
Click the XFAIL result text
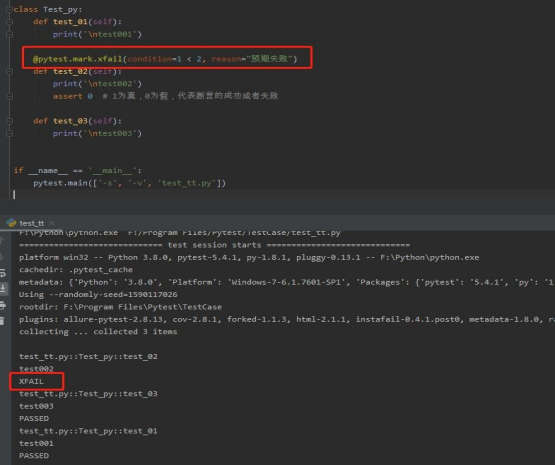32,381
